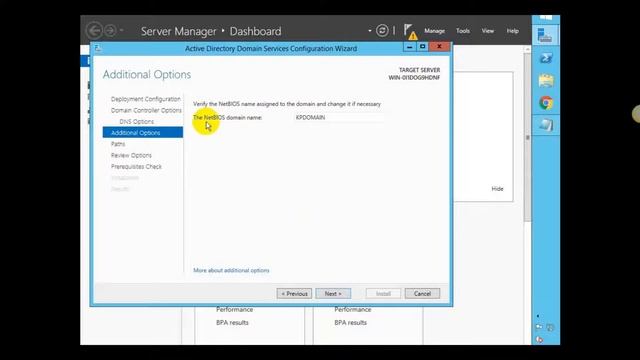
Task: Click left tile Performance text
Action: [x=234, y=309]
